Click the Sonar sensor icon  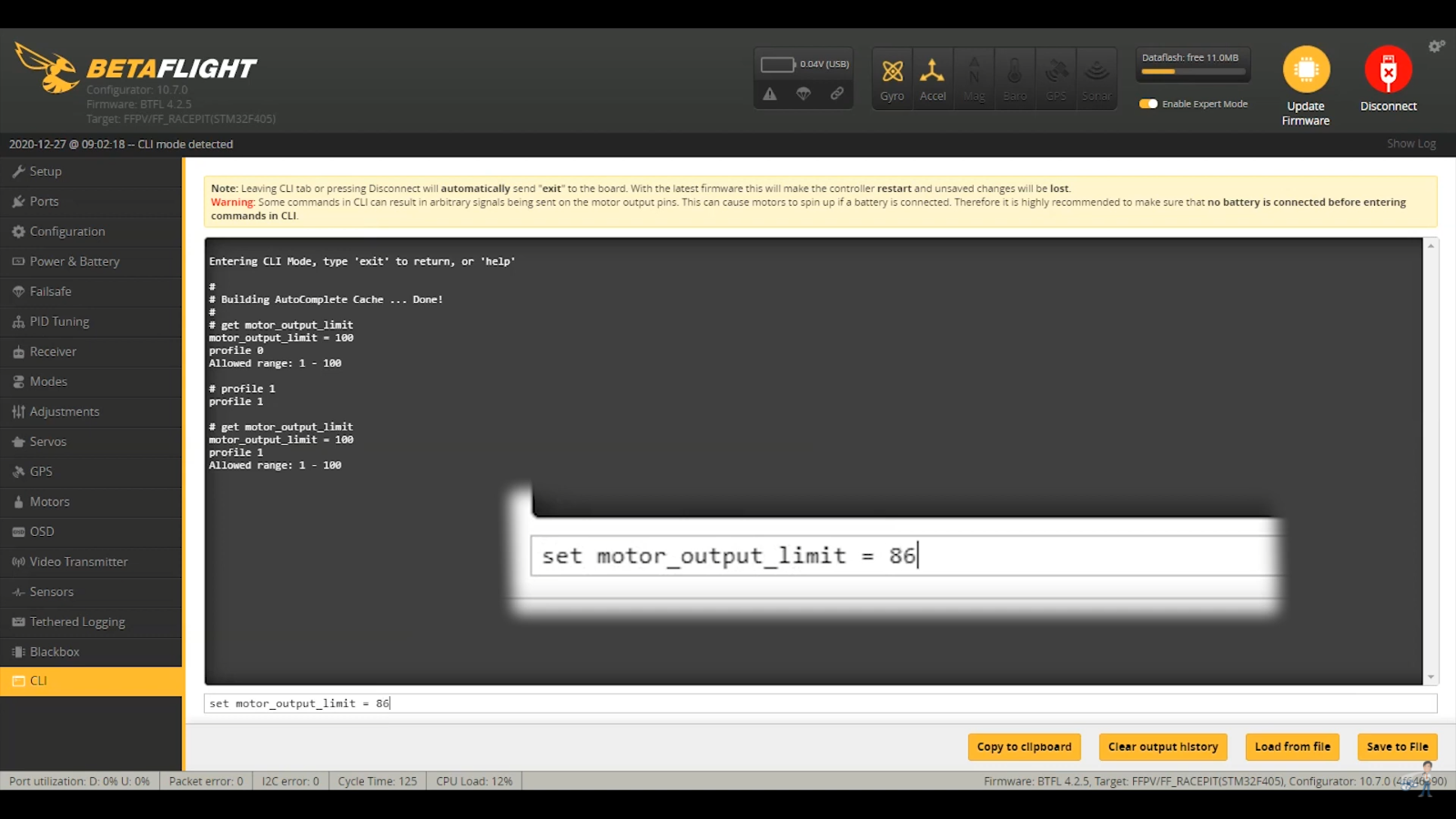tap(1096, 77)
